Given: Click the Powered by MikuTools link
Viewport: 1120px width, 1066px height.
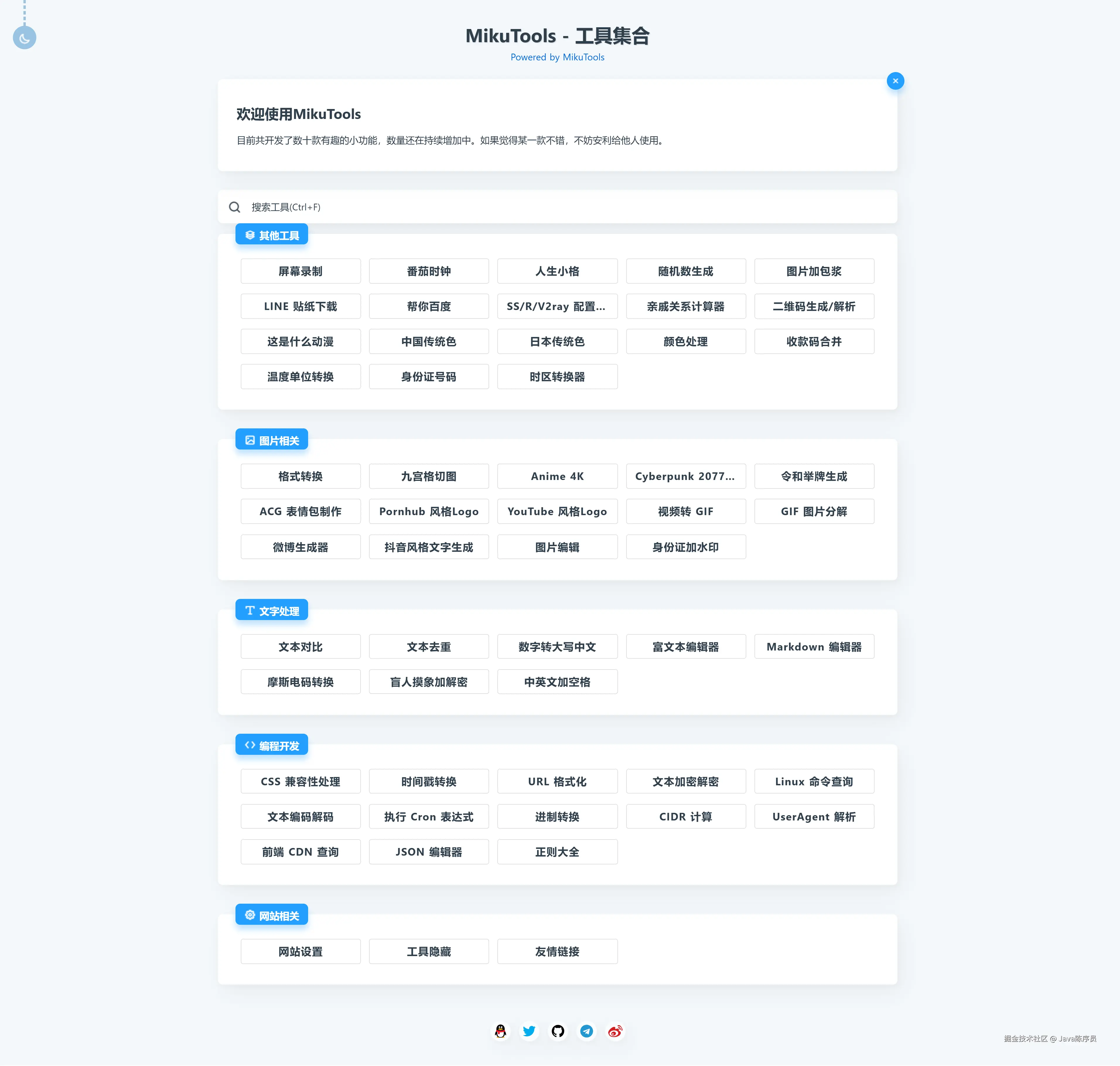Looking at the screenshot, I should point(557,57).
